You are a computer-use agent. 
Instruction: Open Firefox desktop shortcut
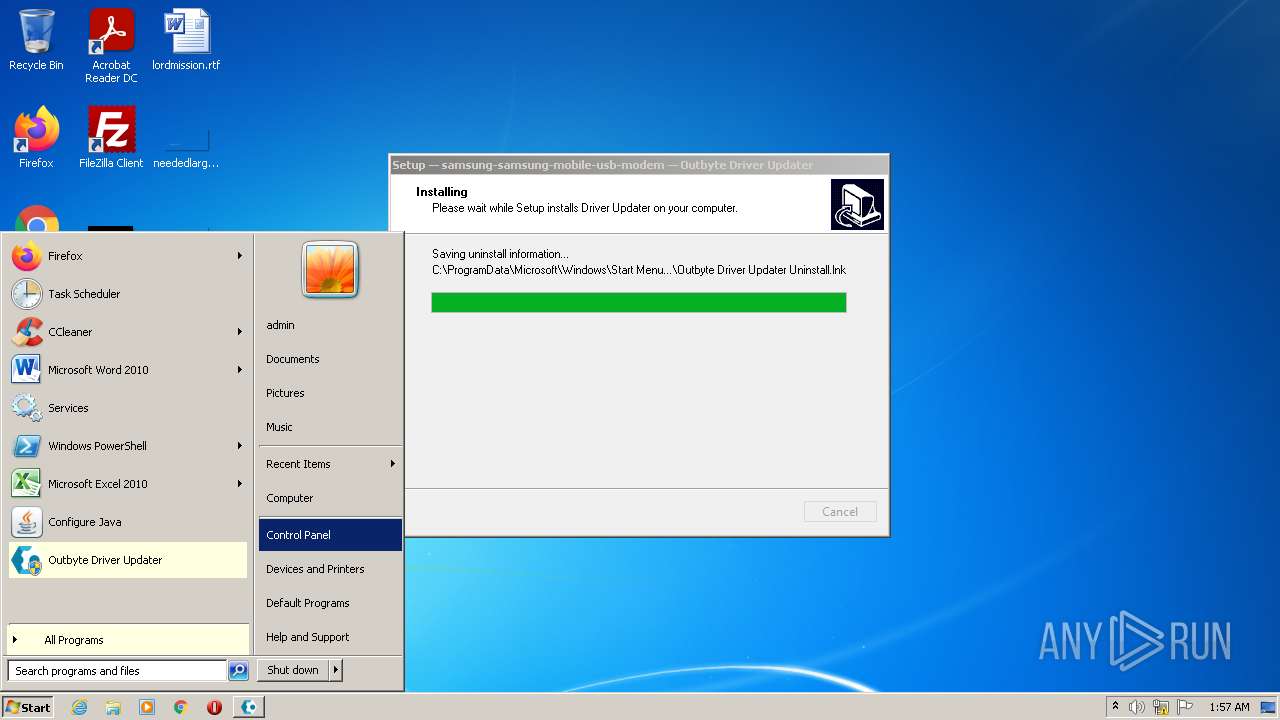tap(36, 138)
